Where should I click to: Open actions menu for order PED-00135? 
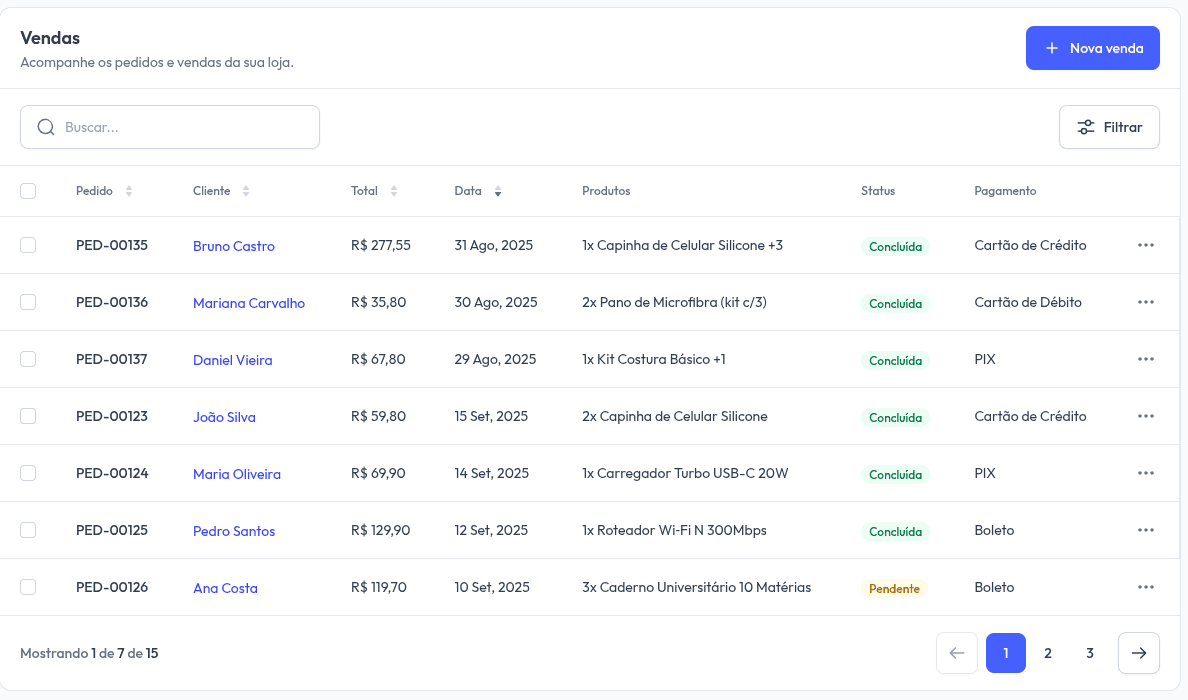[1145, 246]
